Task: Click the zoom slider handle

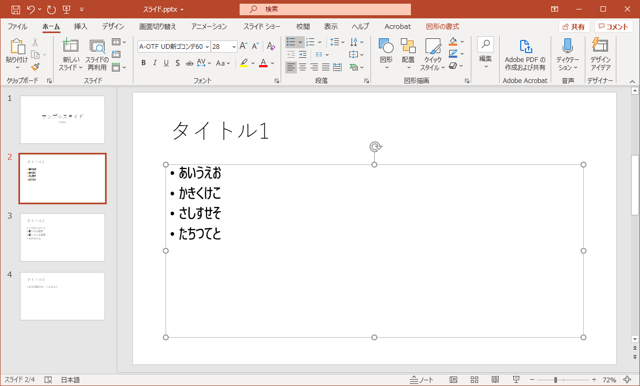Action: pos(556,380)
